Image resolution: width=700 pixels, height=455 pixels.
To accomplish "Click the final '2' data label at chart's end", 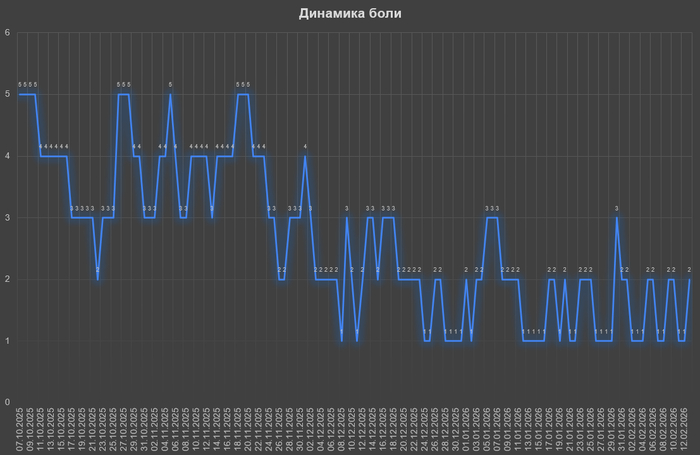I will pos(689,270).
